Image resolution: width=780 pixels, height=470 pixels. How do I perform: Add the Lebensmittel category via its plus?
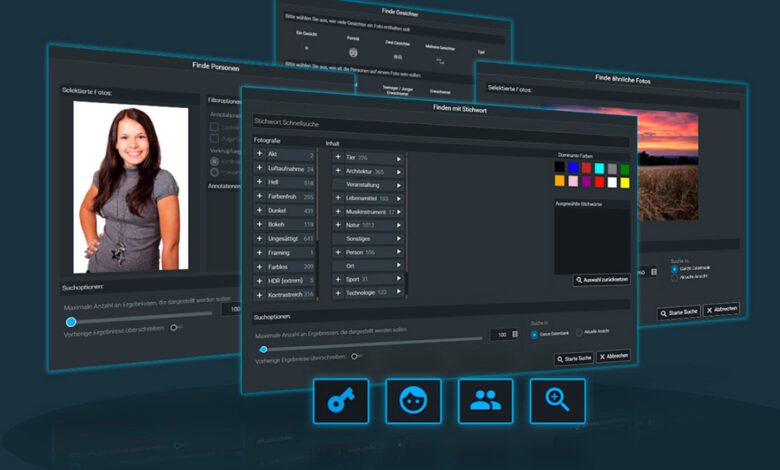coord(338,198)
